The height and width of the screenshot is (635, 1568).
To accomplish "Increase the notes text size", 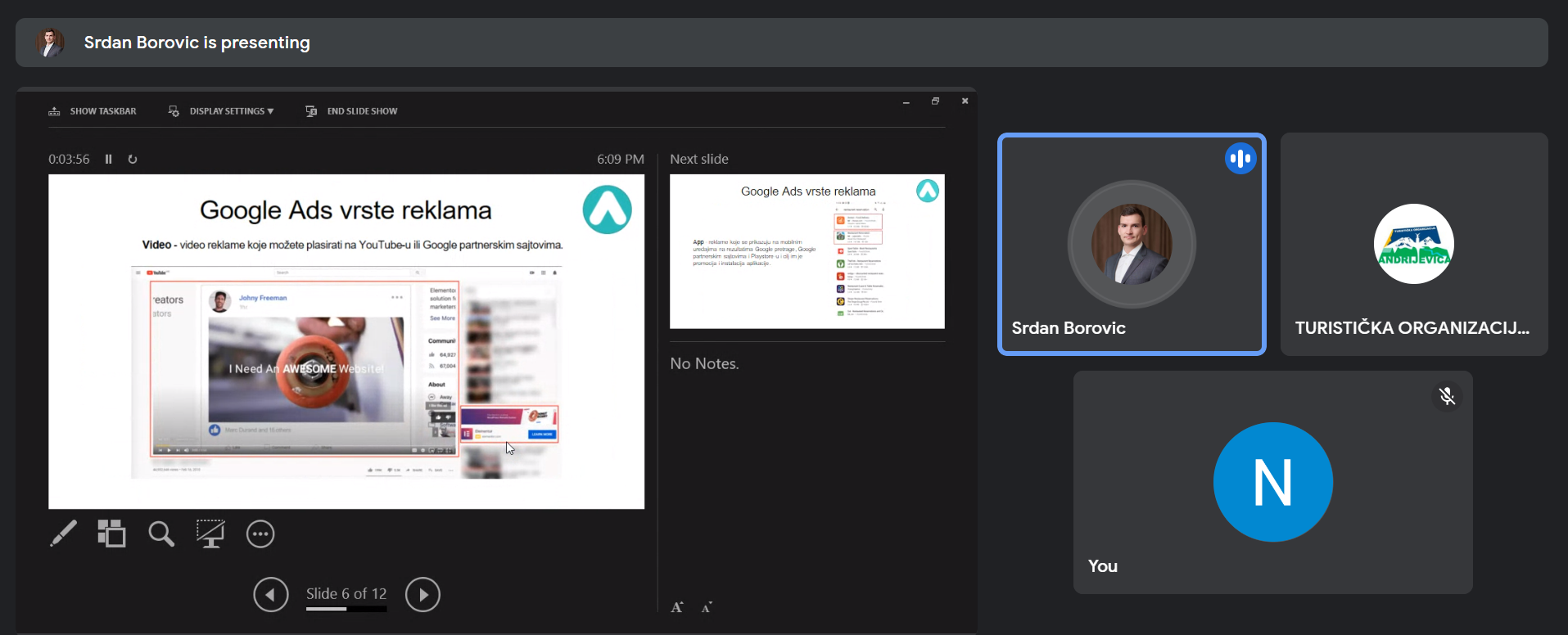I will (x=677, y=607).
